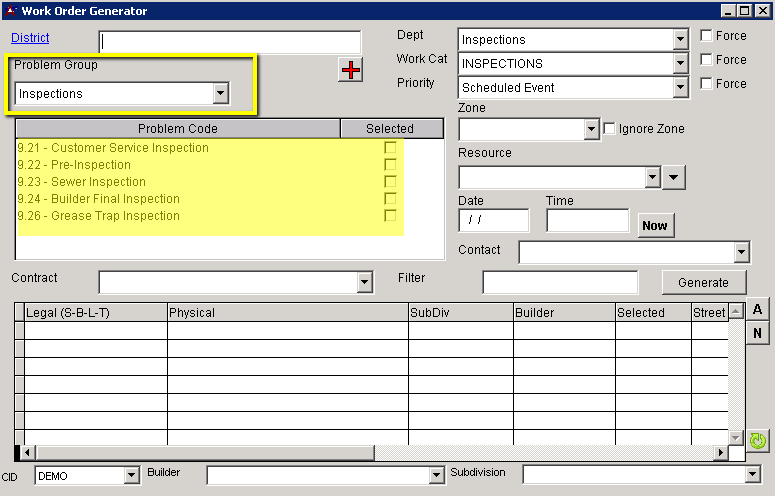Click the Filter text field
This screenshot has width=775, height=496.
[560, 283]
